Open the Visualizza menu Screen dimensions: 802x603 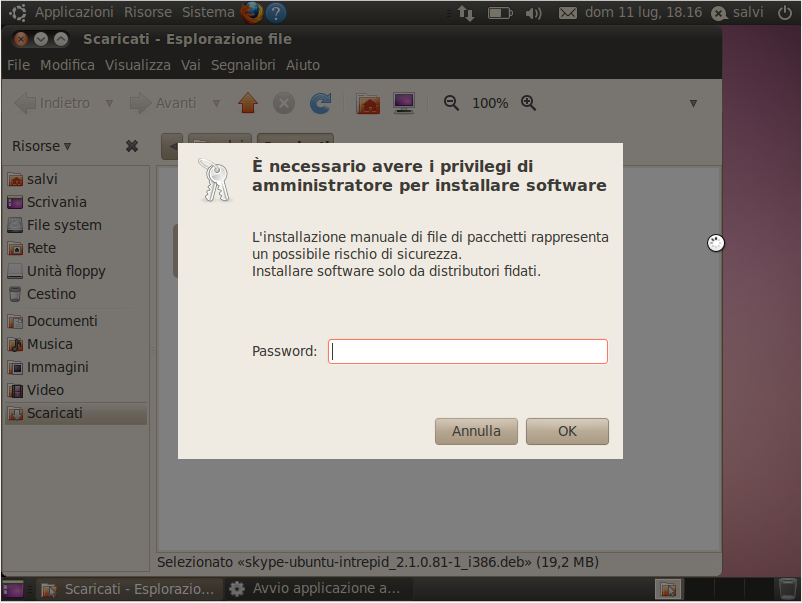click(138, 65)
